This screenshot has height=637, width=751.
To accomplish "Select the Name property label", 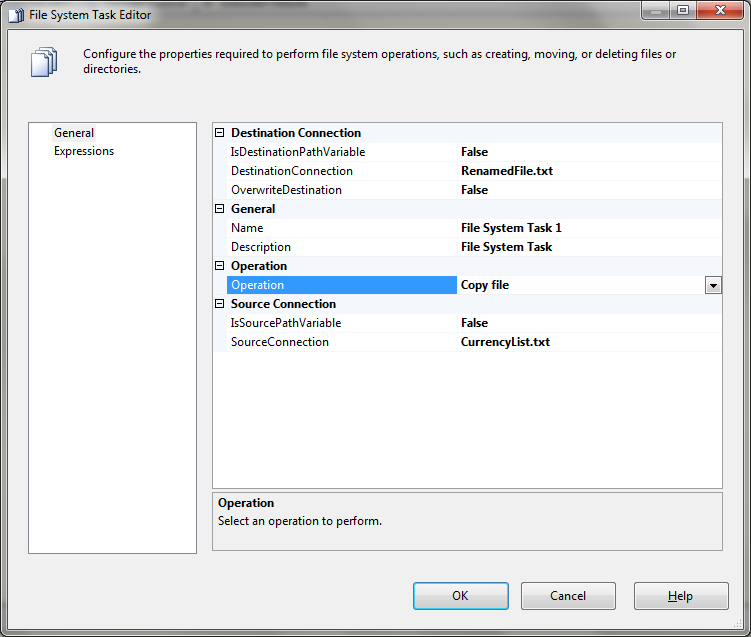I will 247,228.
